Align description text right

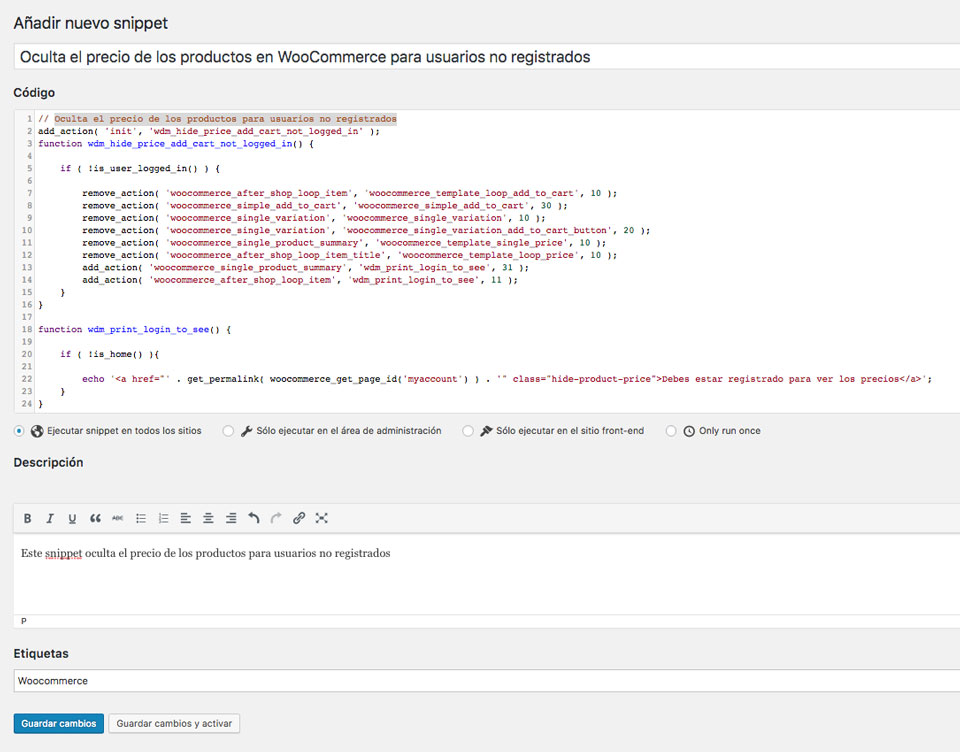click(x=231, y=519)
